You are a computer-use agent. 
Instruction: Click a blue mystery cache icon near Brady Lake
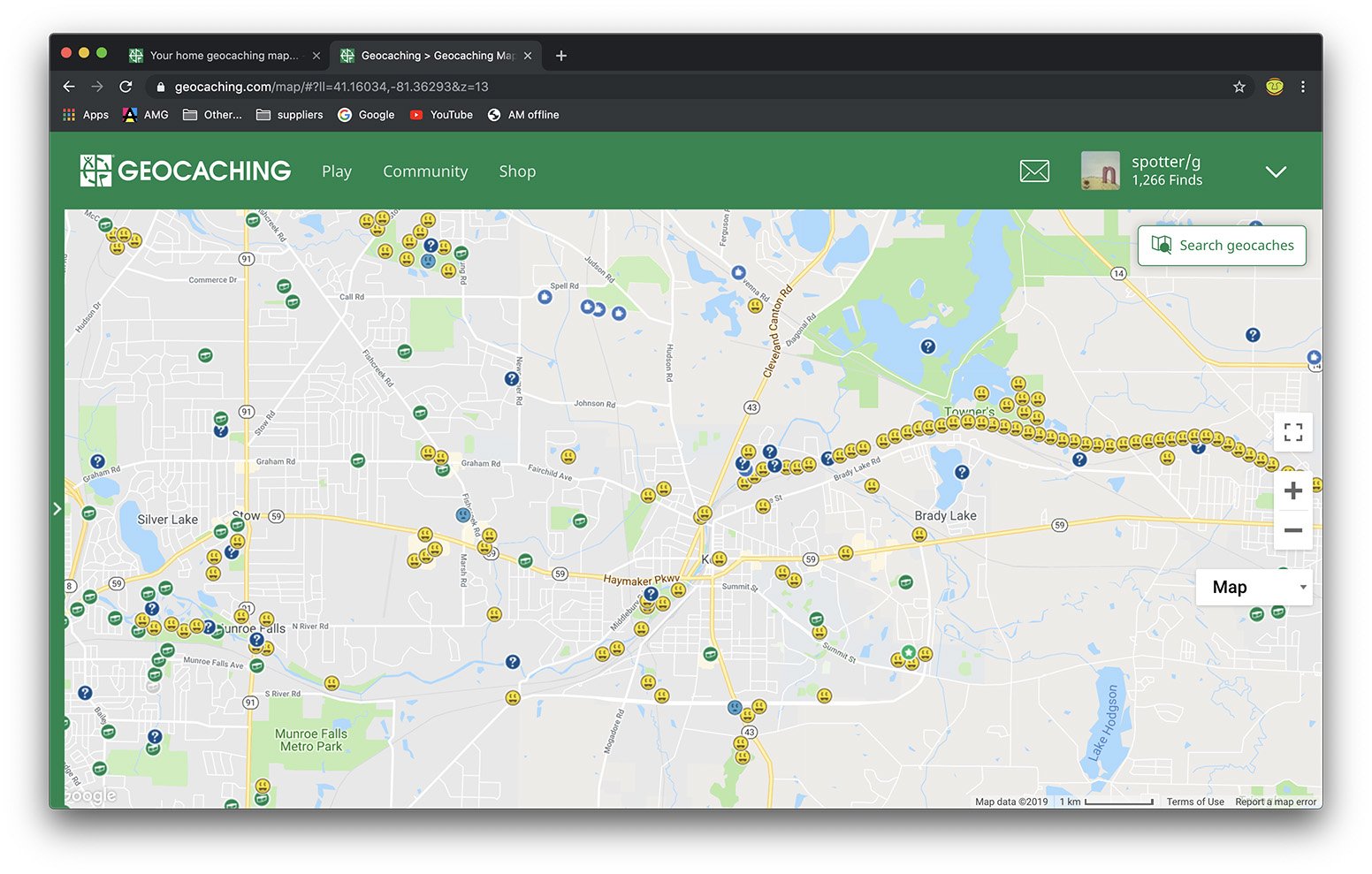(x=961, y=472)
